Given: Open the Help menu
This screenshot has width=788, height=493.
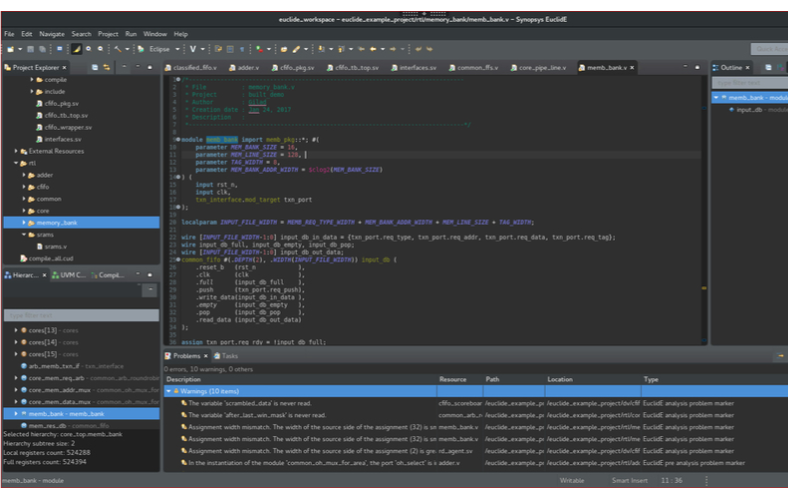Looking at the screenshot, I should [x=180, y=34].
